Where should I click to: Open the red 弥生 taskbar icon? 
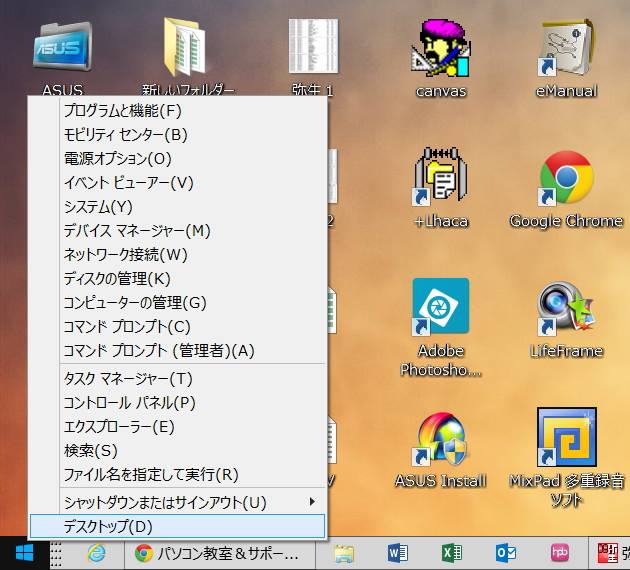pyautogui.click(x=609, y=554)
